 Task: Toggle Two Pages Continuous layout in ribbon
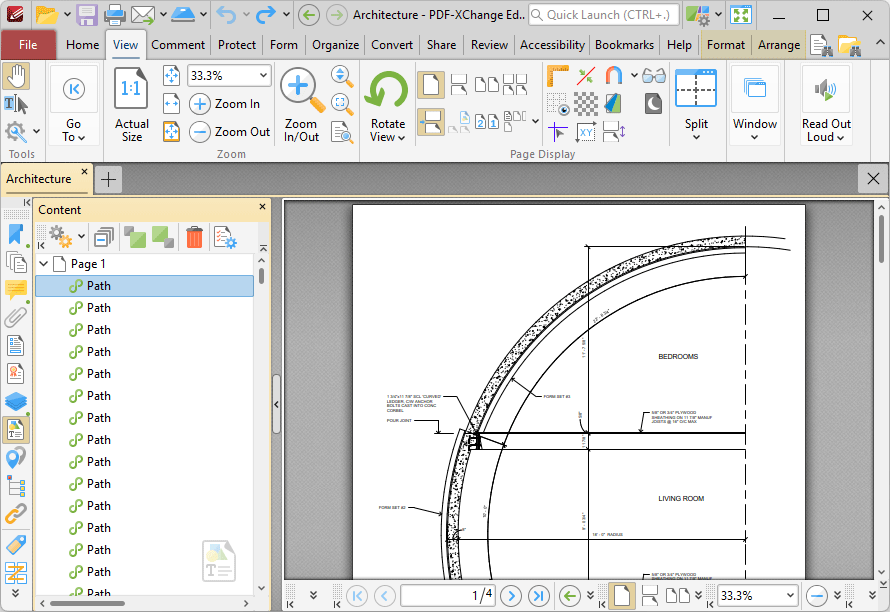coord(515,86)
